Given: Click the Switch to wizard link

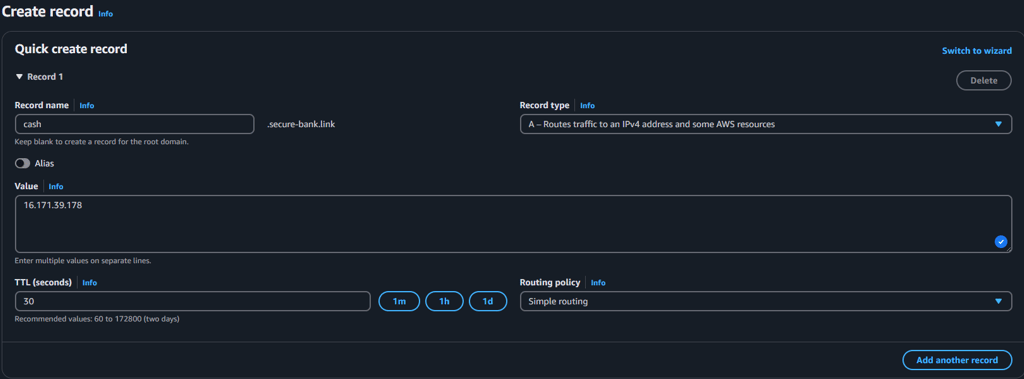Looking at the screenshot, I should (x=976, y=51).
